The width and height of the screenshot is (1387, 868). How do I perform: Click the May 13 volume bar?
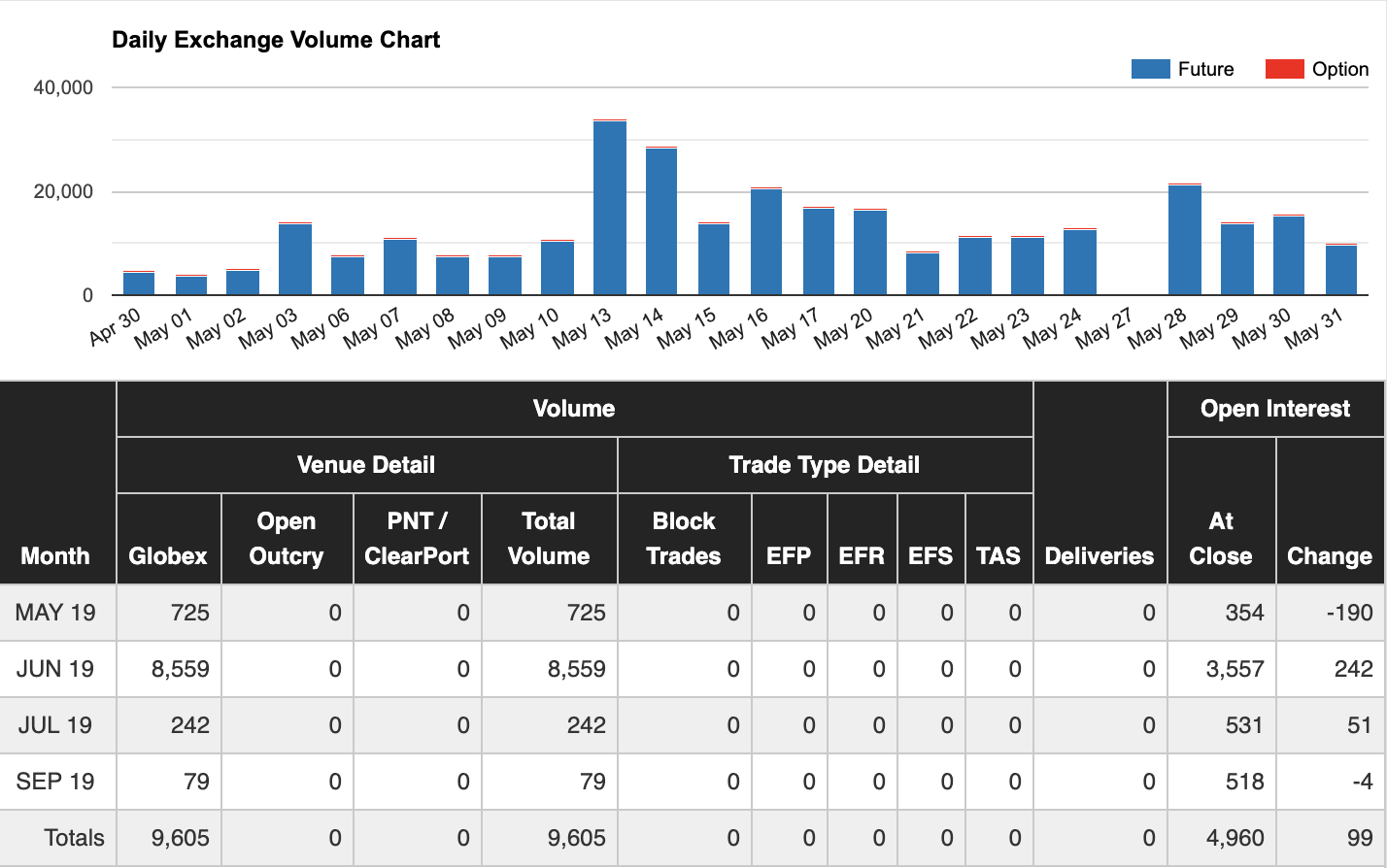point(609,208)
